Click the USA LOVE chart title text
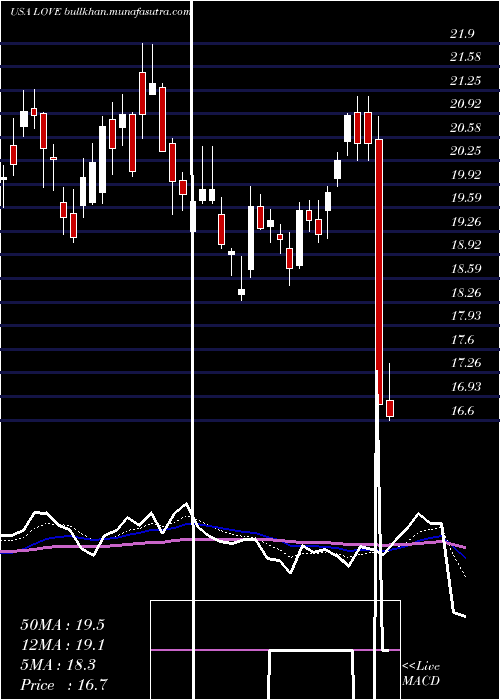 coord(37,12)
